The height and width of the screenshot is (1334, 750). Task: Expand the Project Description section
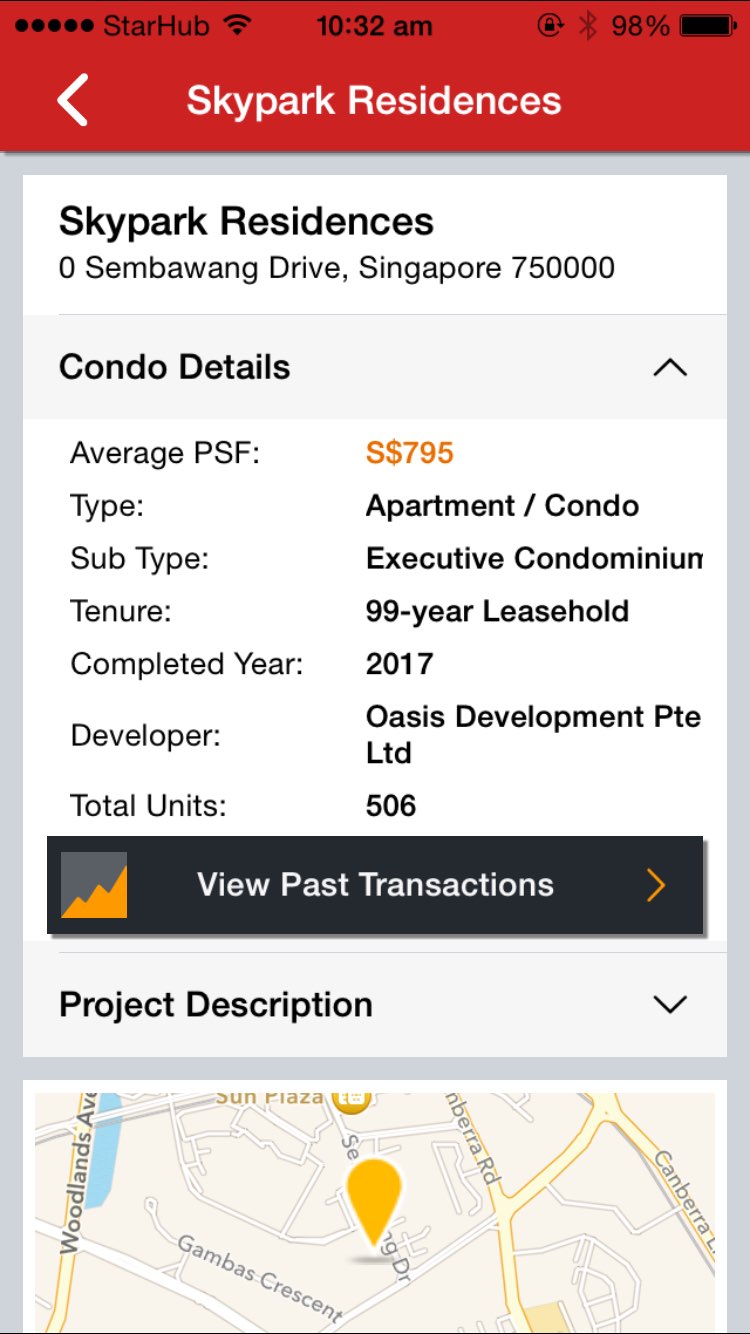point(669,1005)
